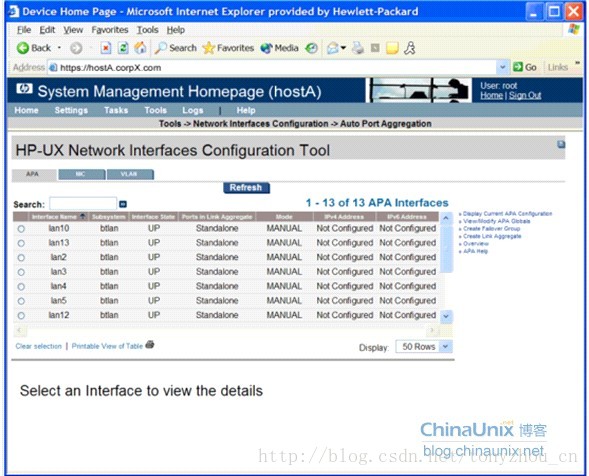
Task: Select the lan4 radio button
Action: [x=21, y=287]
